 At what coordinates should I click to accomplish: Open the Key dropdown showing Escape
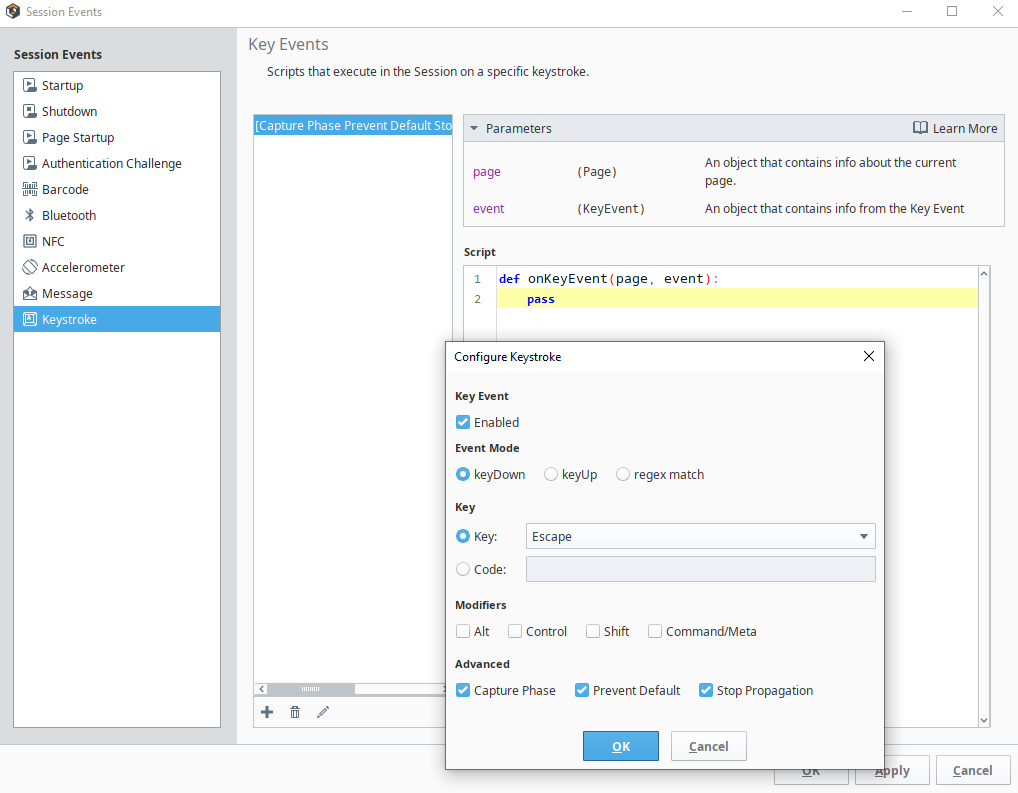(x=701, y=536)
